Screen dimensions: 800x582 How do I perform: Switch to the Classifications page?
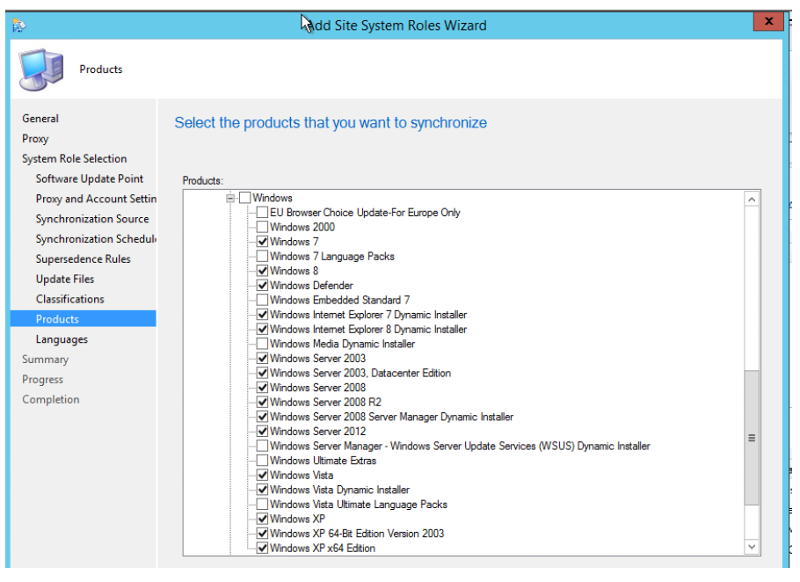pos(70,299)
